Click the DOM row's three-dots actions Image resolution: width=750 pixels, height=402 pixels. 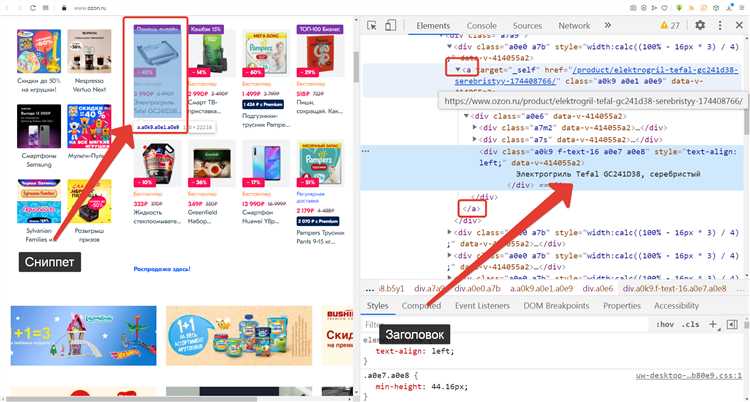coord(366,151)
